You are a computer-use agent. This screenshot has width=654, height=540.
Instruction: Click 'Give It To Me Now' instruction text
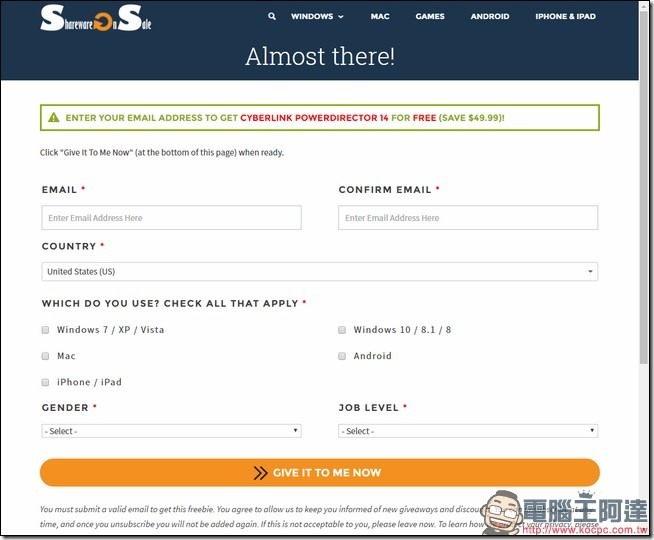pyautogui.click(x=97, y=153)
